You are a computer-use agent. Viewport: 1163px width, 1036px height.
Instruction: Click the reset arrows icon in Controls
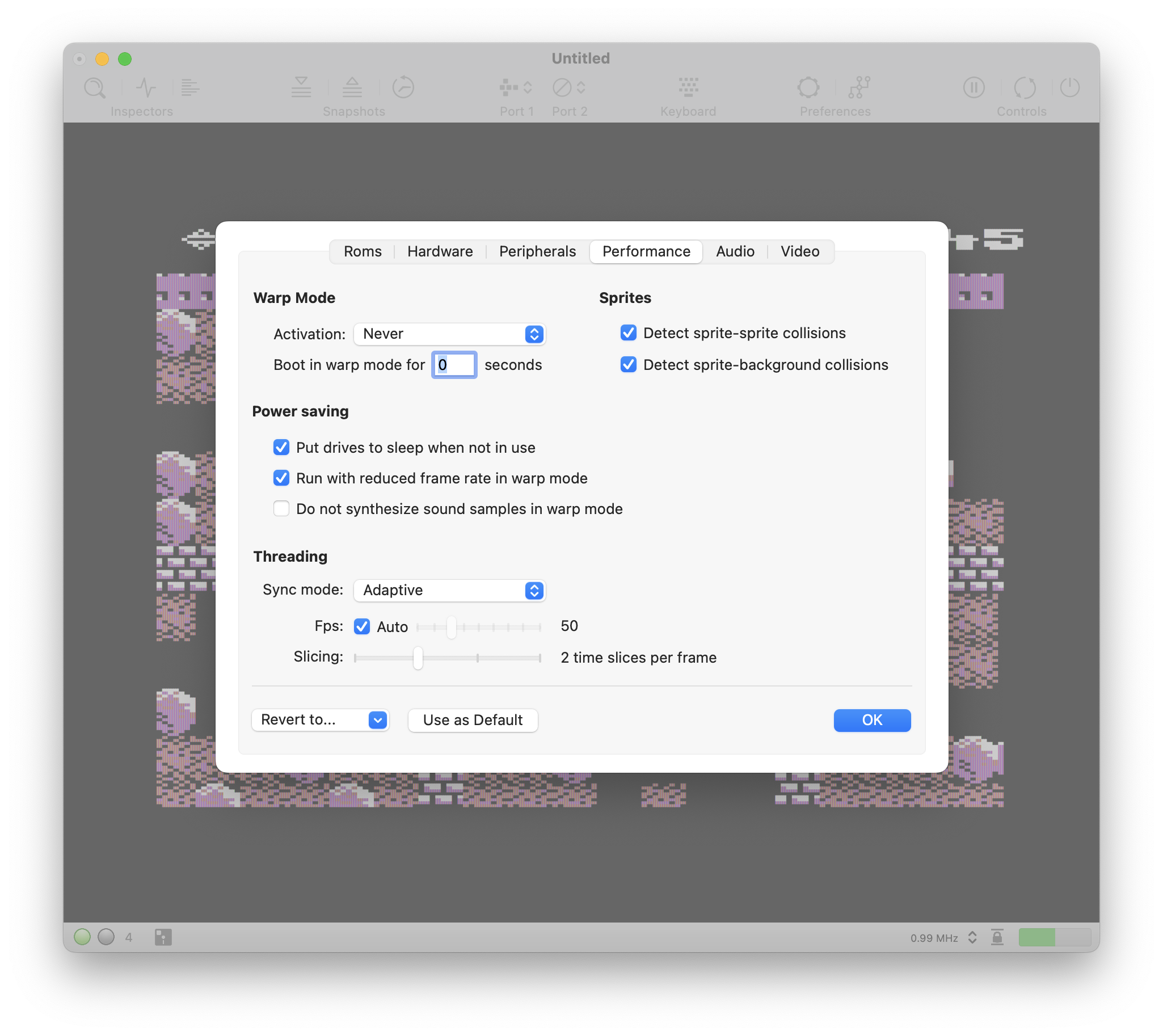pos(1024,88)
